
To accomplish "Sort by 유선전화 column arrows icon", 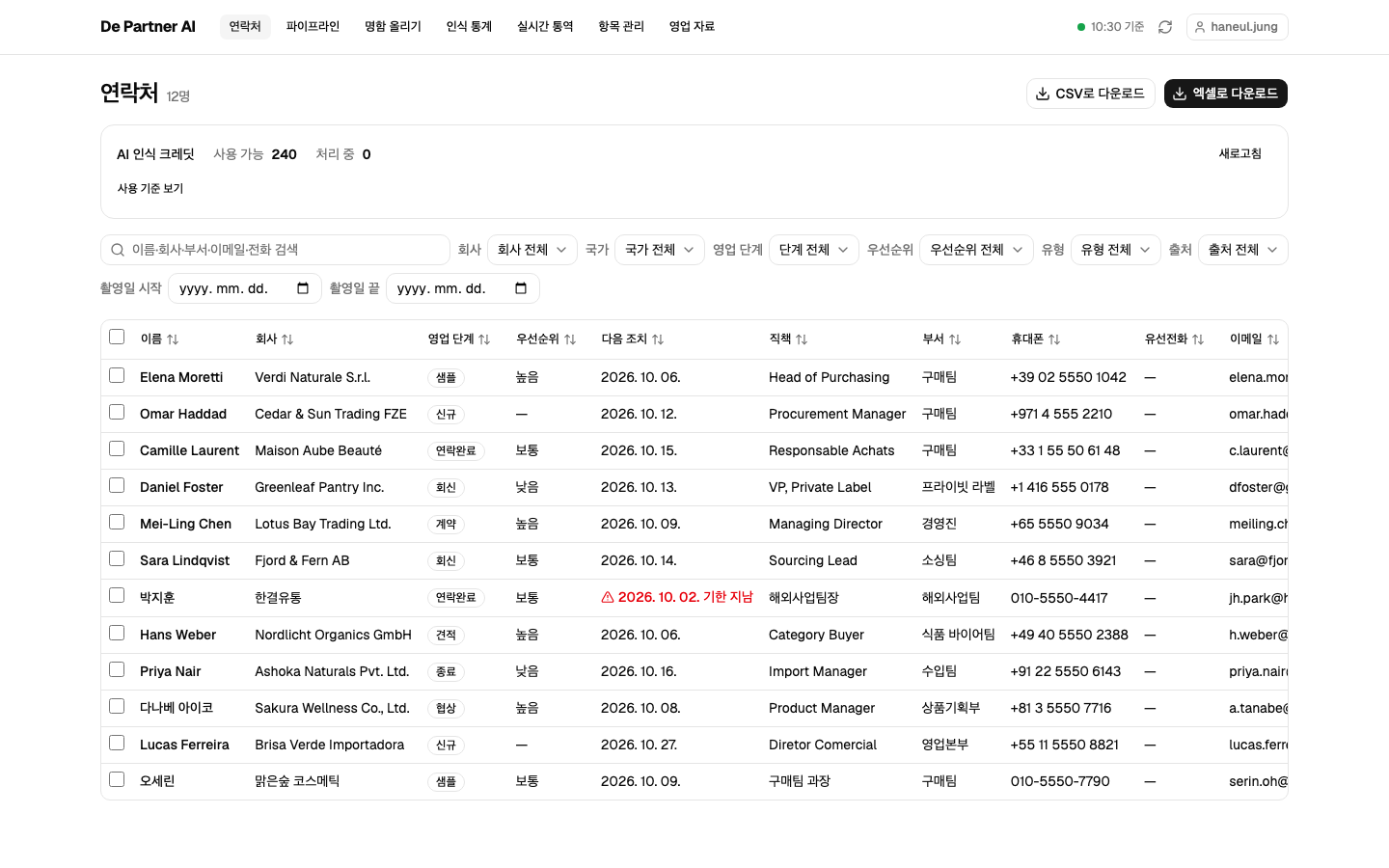I will (1198, 339).
